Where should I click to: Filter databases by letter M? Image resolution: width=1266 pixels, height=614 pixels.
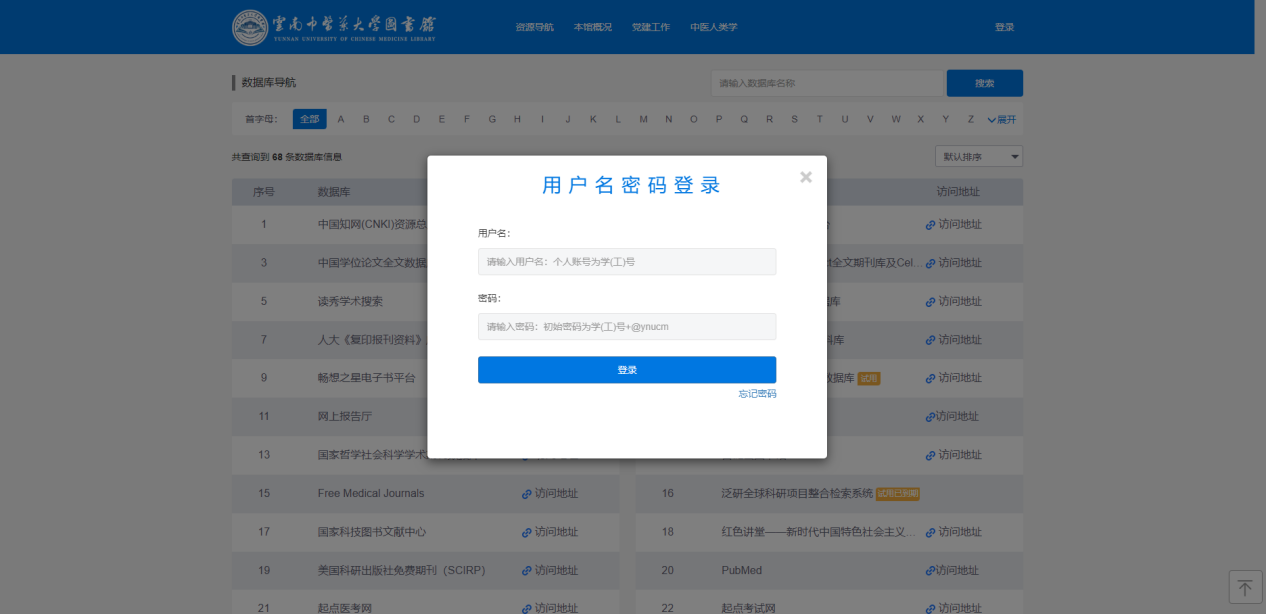[x=643, y=120]
